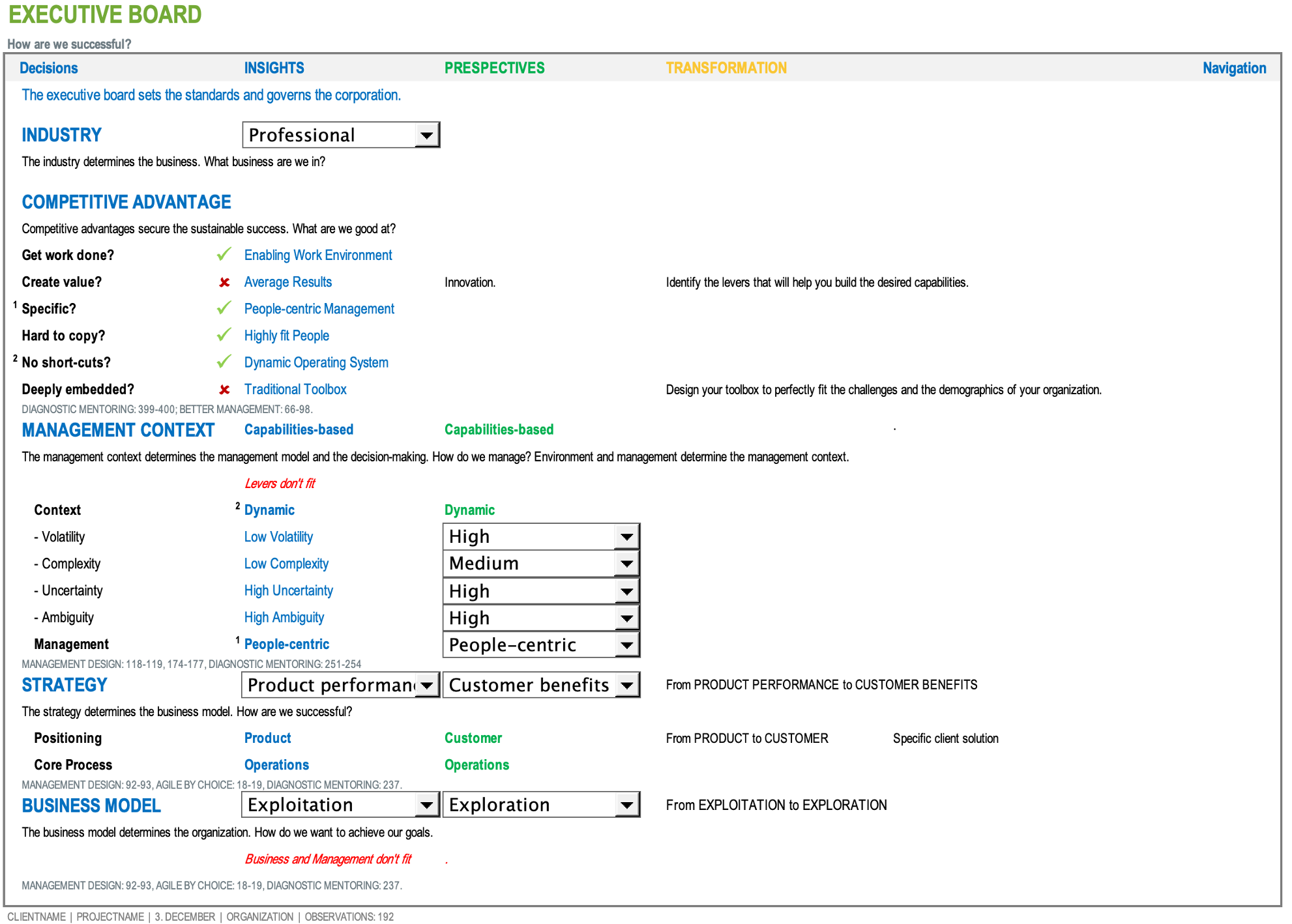Click the Insights tab in the navigation bar
This screenshot has width=1292, height=924.
[x=276, y=68]
